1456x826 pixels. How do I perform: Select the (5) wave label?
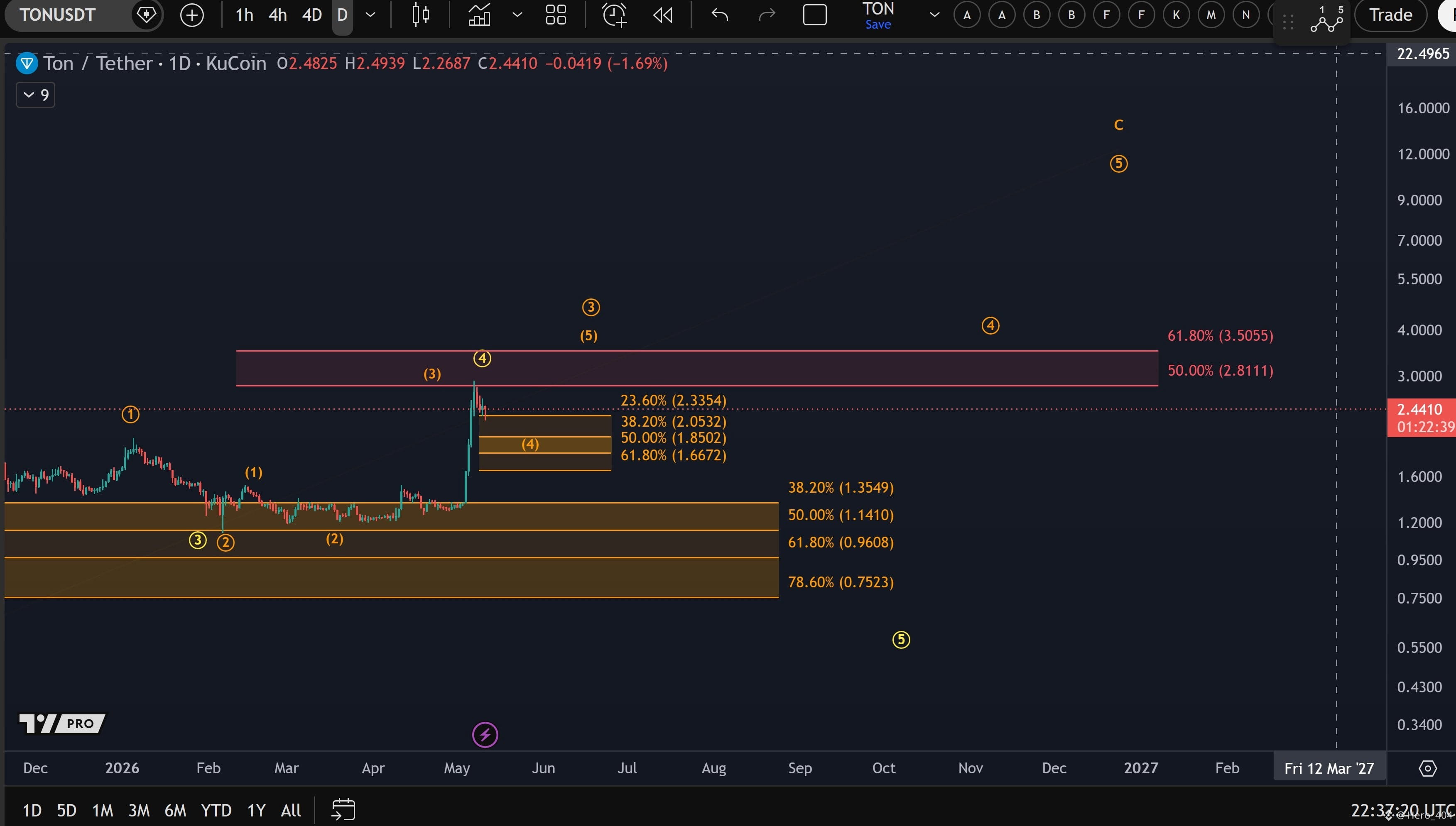coord(588,336)
